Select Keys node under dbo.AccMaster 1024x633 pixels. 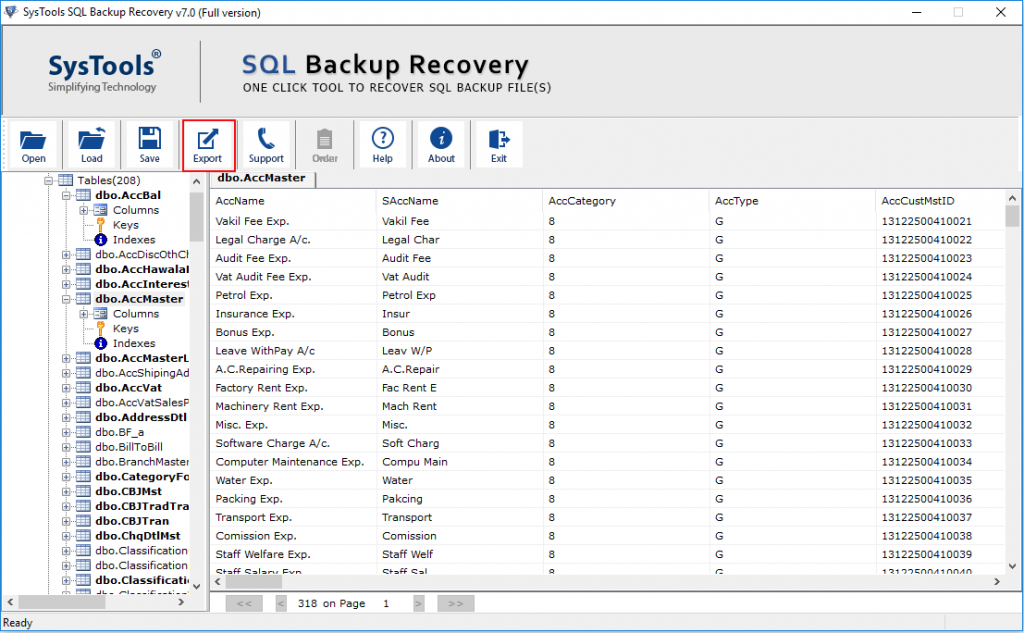tap(125, 329)
